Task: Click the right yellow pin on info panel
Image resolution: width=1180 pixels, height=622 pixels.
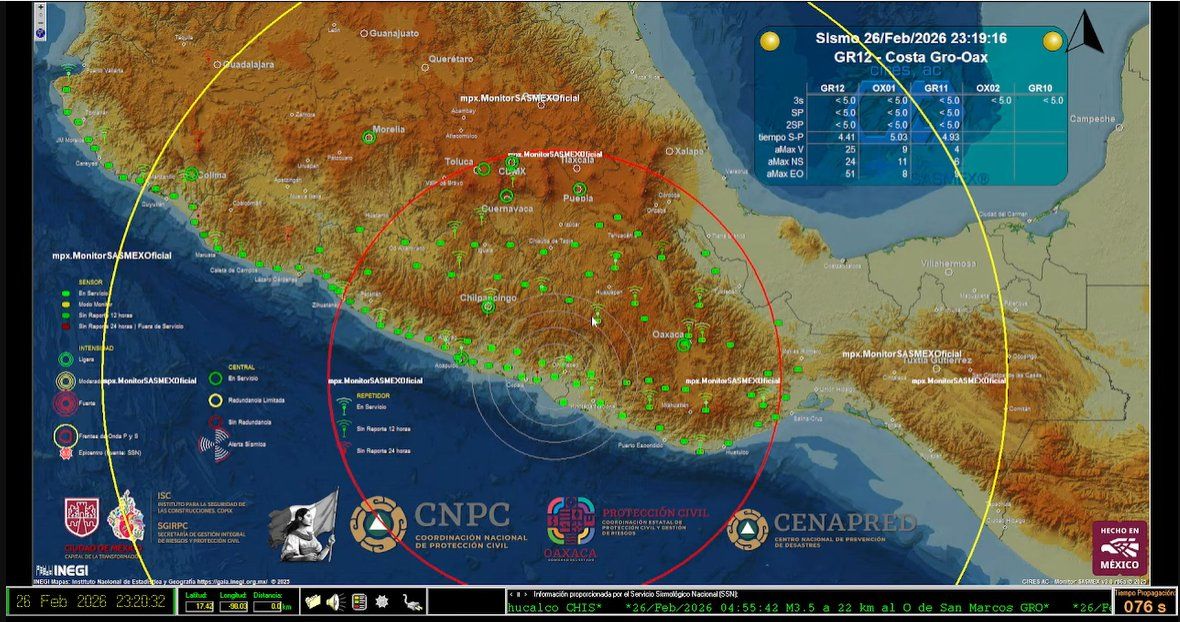Action: click(1052, 41)
